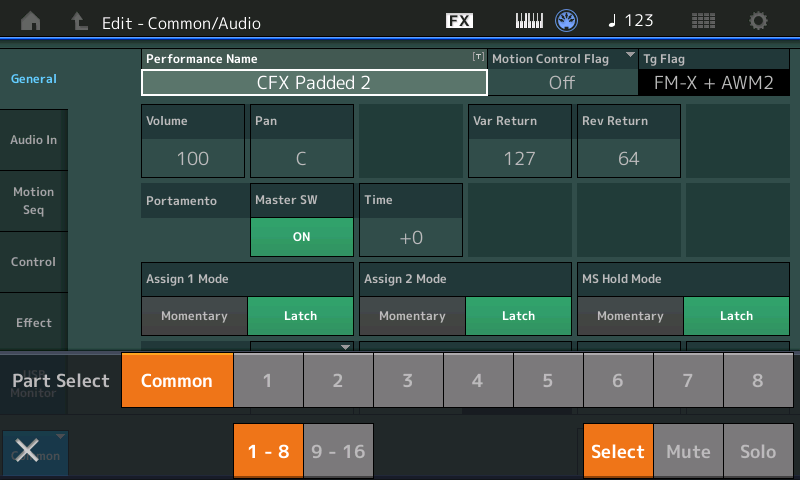Open the blue knob control icon

tap(567, 21)
